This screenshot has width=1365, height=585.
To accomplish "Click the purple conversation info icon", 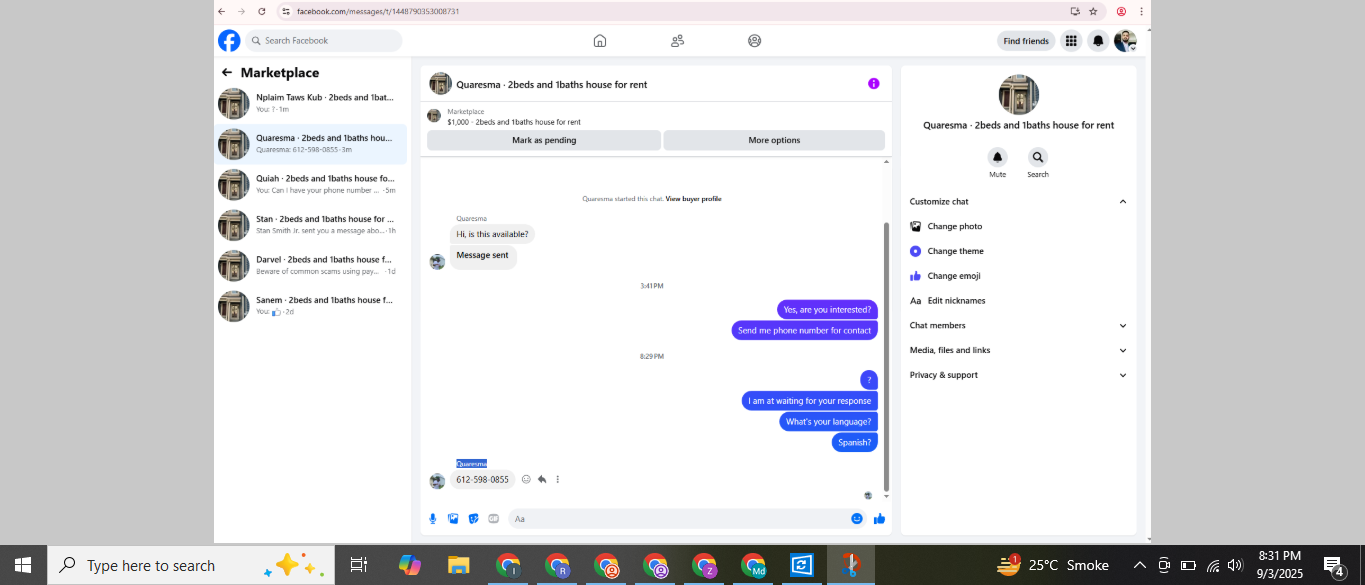I will (x=873, y=84).
